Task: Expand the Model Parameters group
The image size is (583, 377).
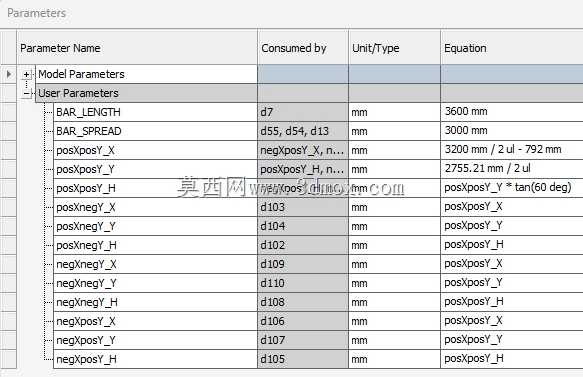Action: (26, 74)
